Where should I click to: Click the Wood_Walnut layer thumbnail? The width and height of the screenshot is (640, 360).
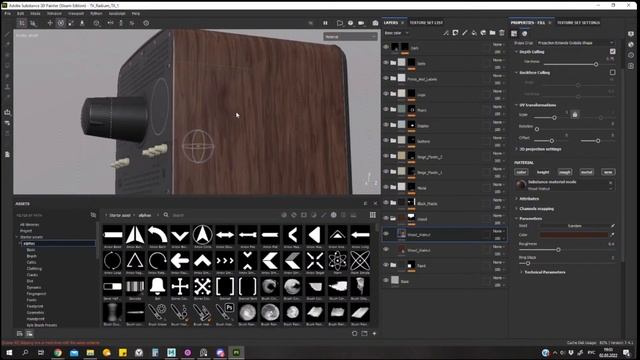[402, 234]
